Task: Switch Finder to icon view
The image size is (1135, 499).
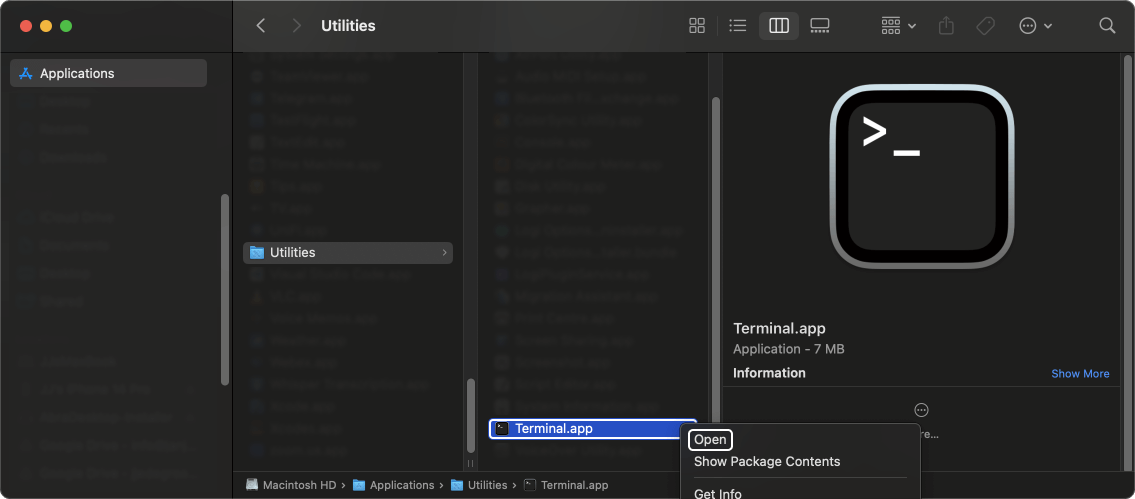Action: click(697, 26)
